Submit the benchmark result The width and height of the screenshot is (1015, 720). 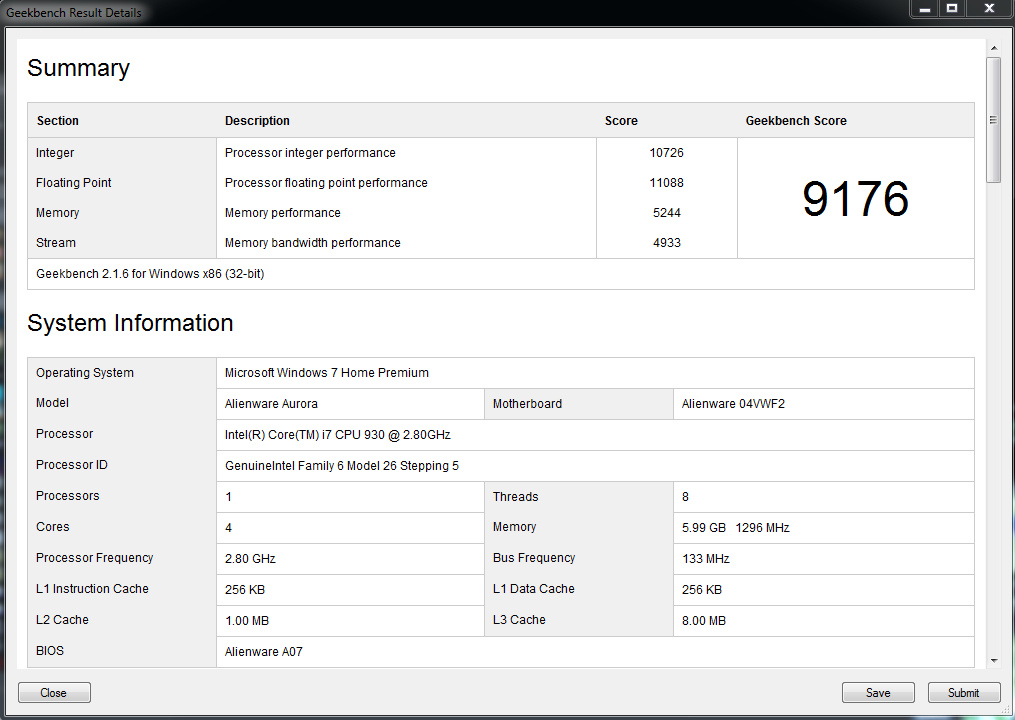point(964,692)
